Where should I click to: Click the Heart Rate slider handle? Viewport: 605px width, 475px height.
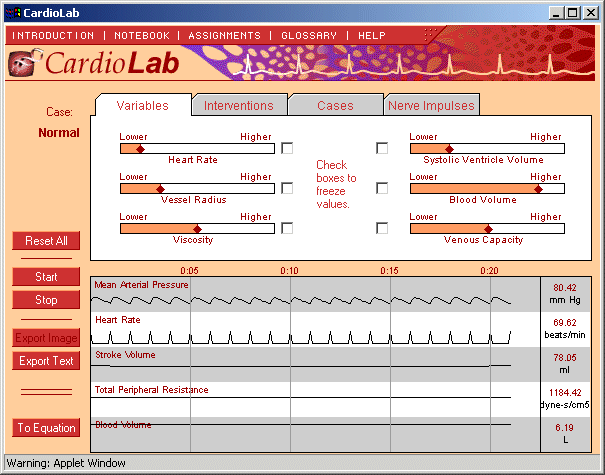pos(140,149)
